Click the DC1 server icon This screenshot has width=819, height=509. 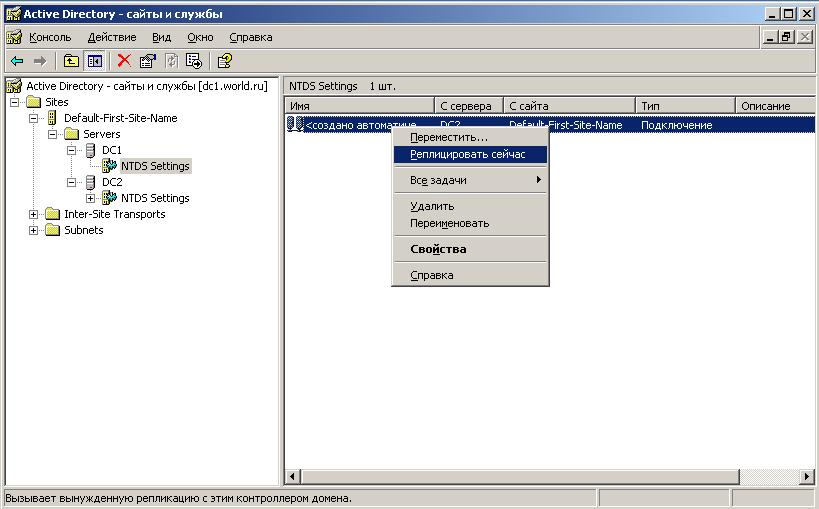(90, 150)
